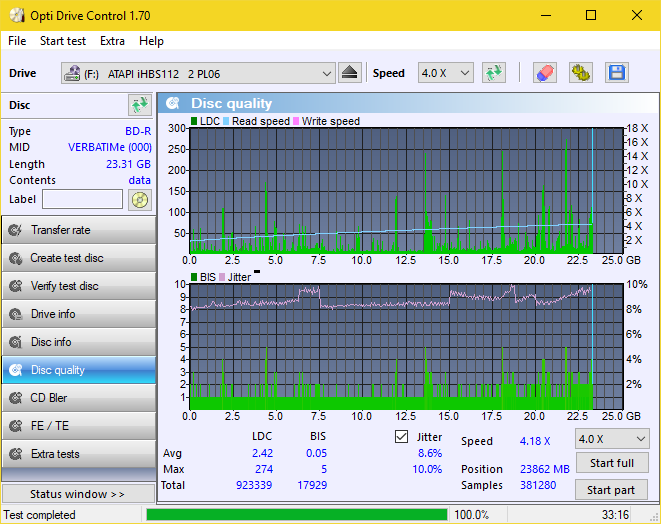Click into the disc Label input field
This screenshot has height=524, width=661.
83,199
